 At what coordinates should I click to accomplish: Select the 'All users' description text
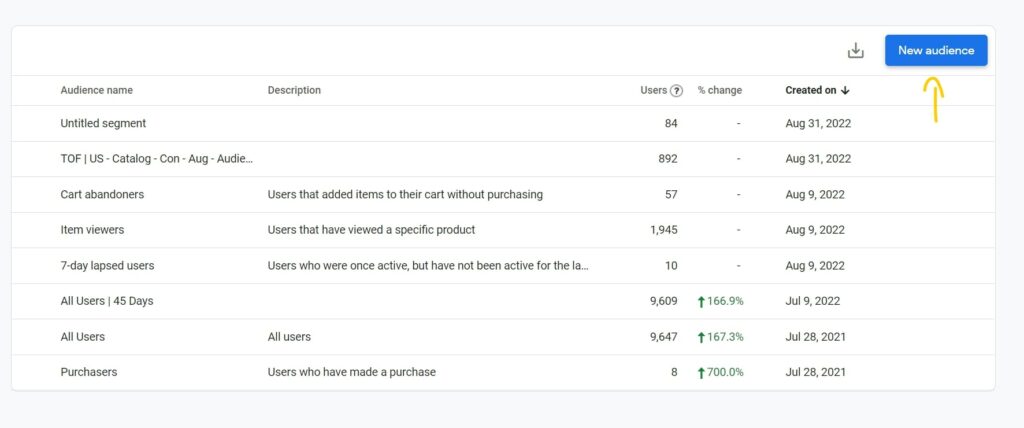[289, 337]
